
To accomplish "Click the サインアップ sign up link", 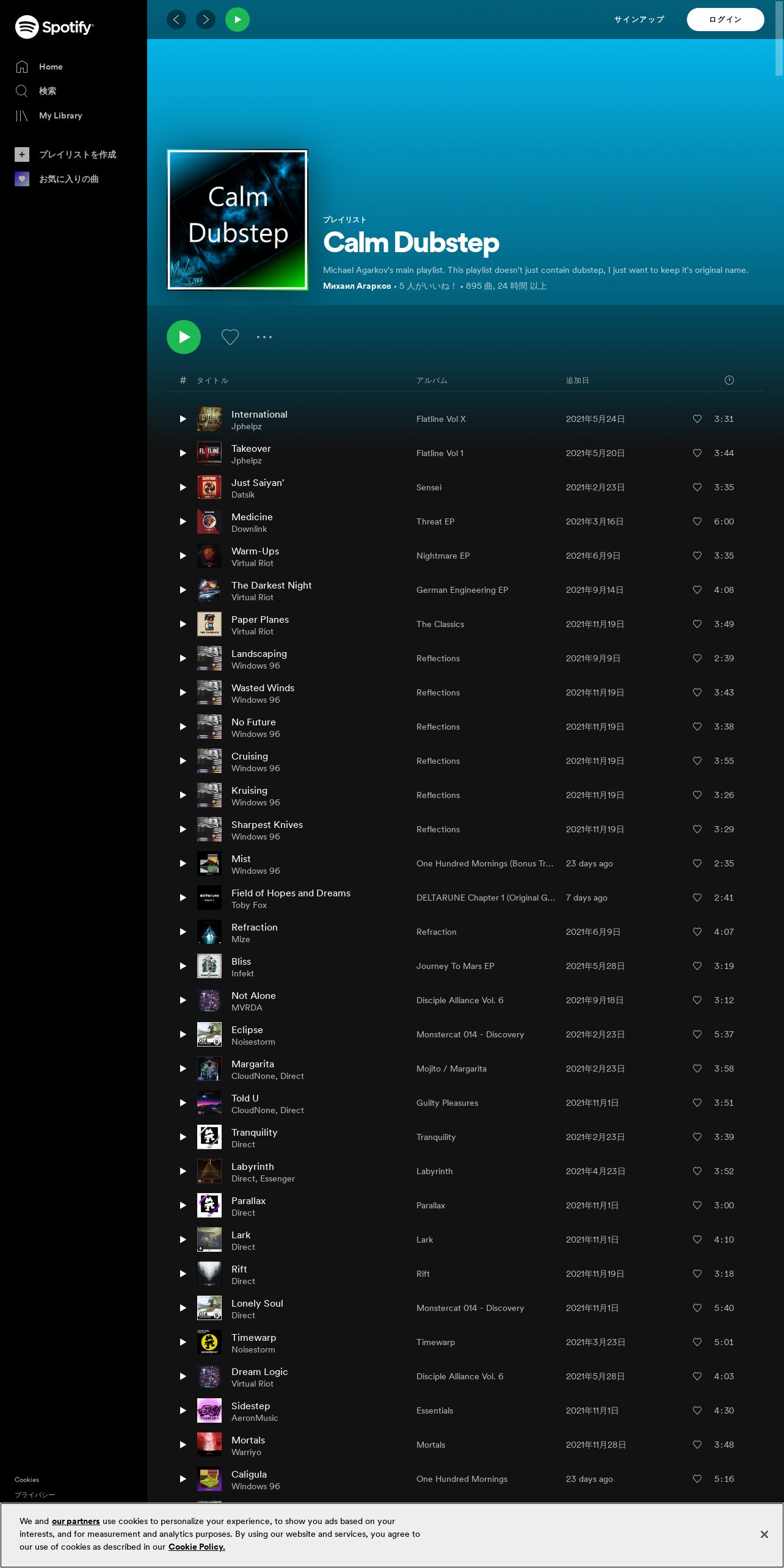I will (x=639, y=20).
